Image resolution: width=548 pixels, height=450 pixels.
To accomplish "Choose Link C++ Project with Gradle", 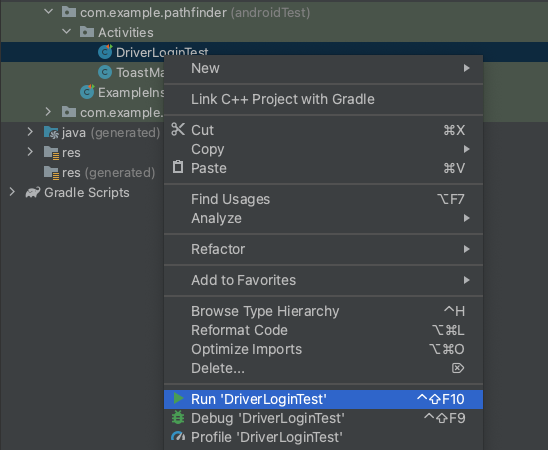I will [x=323, y=99].
